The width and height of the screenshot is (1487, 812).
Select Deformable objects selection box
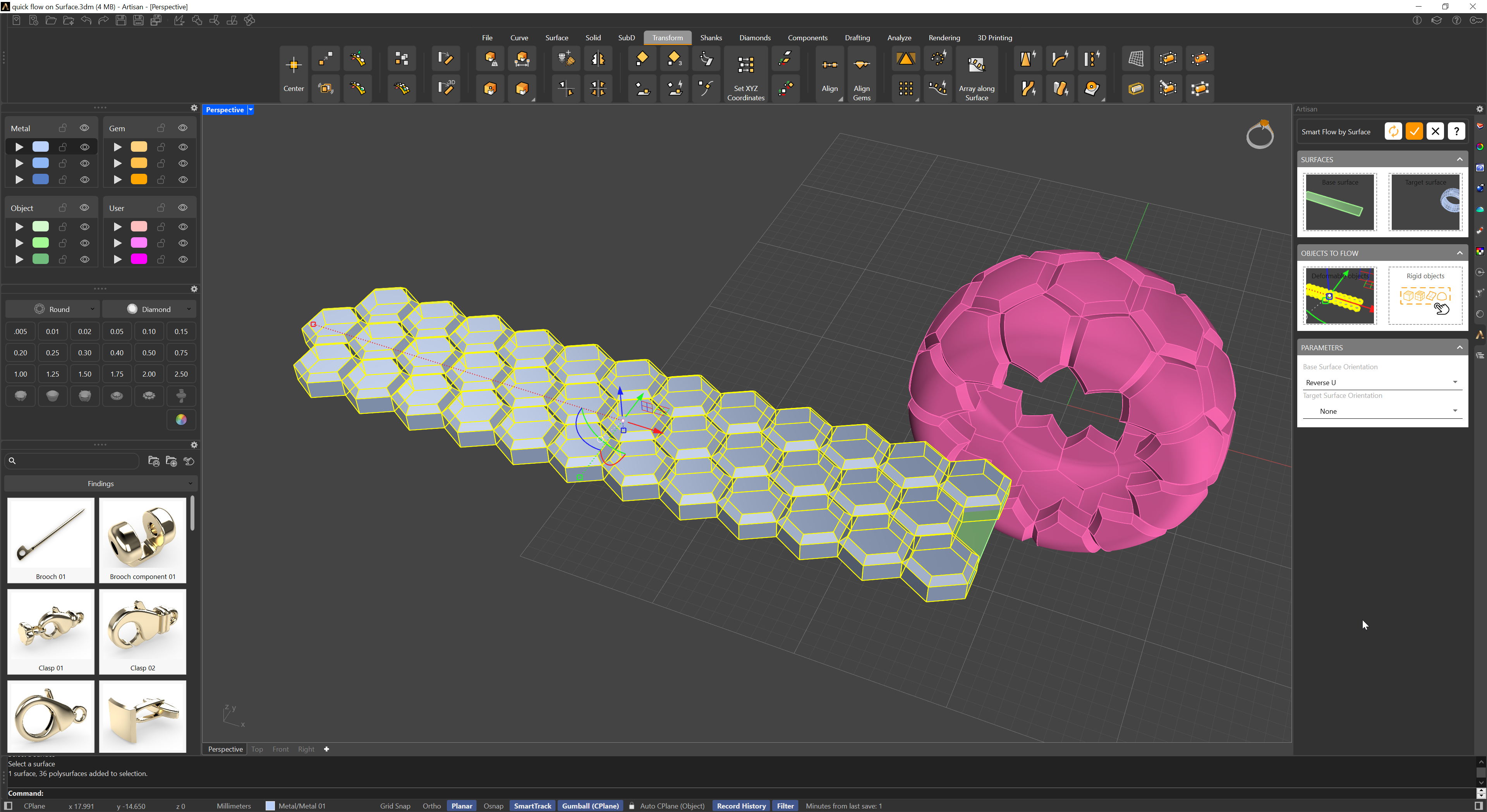[x=1340, y=295]
